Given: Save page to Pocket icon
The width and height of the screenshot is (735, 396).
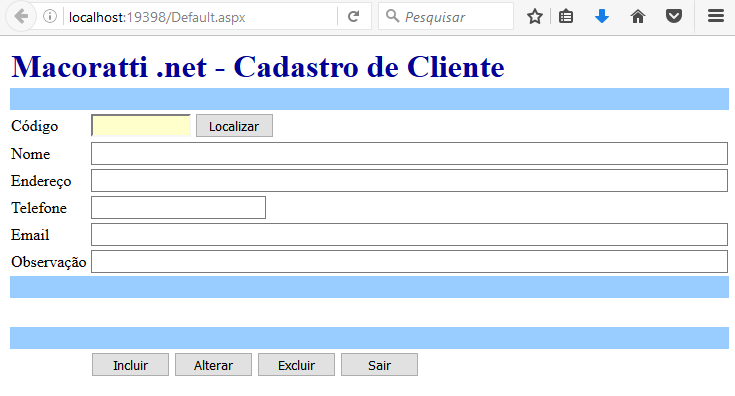Looking at the screenshot, I should 674,16.
